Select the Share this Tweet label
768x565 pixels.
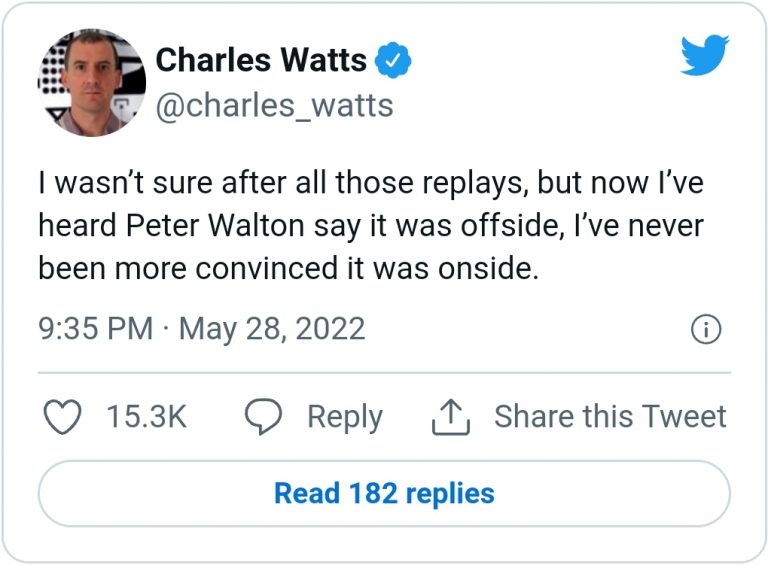click(x=610, y=417)
